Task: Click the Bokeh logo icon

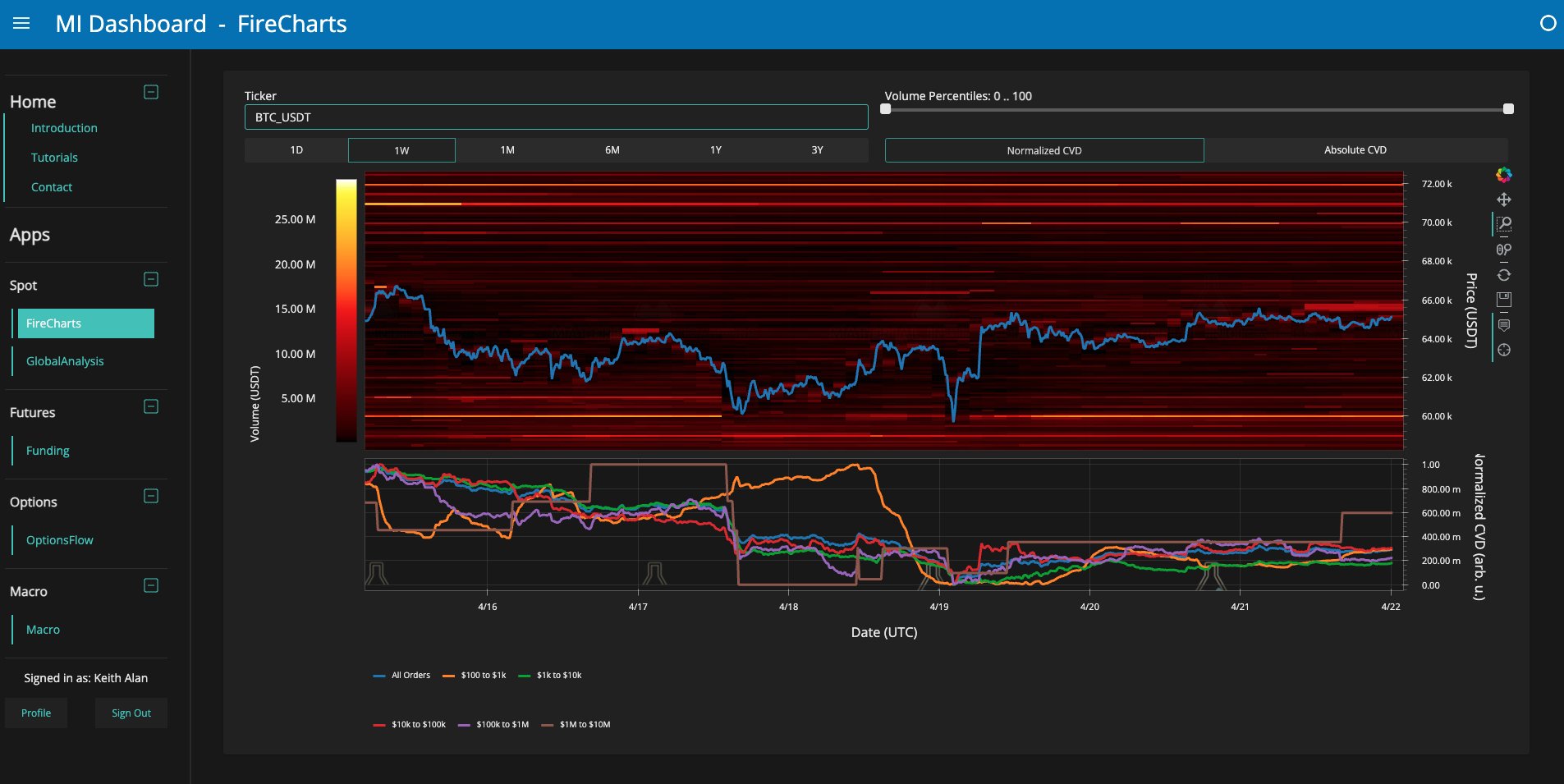Action: coord(1503,175)
